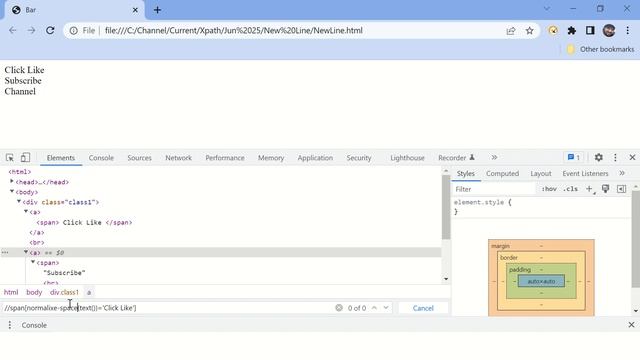Collapse the div class1 node
640x360 pixels.
[19, 202]
